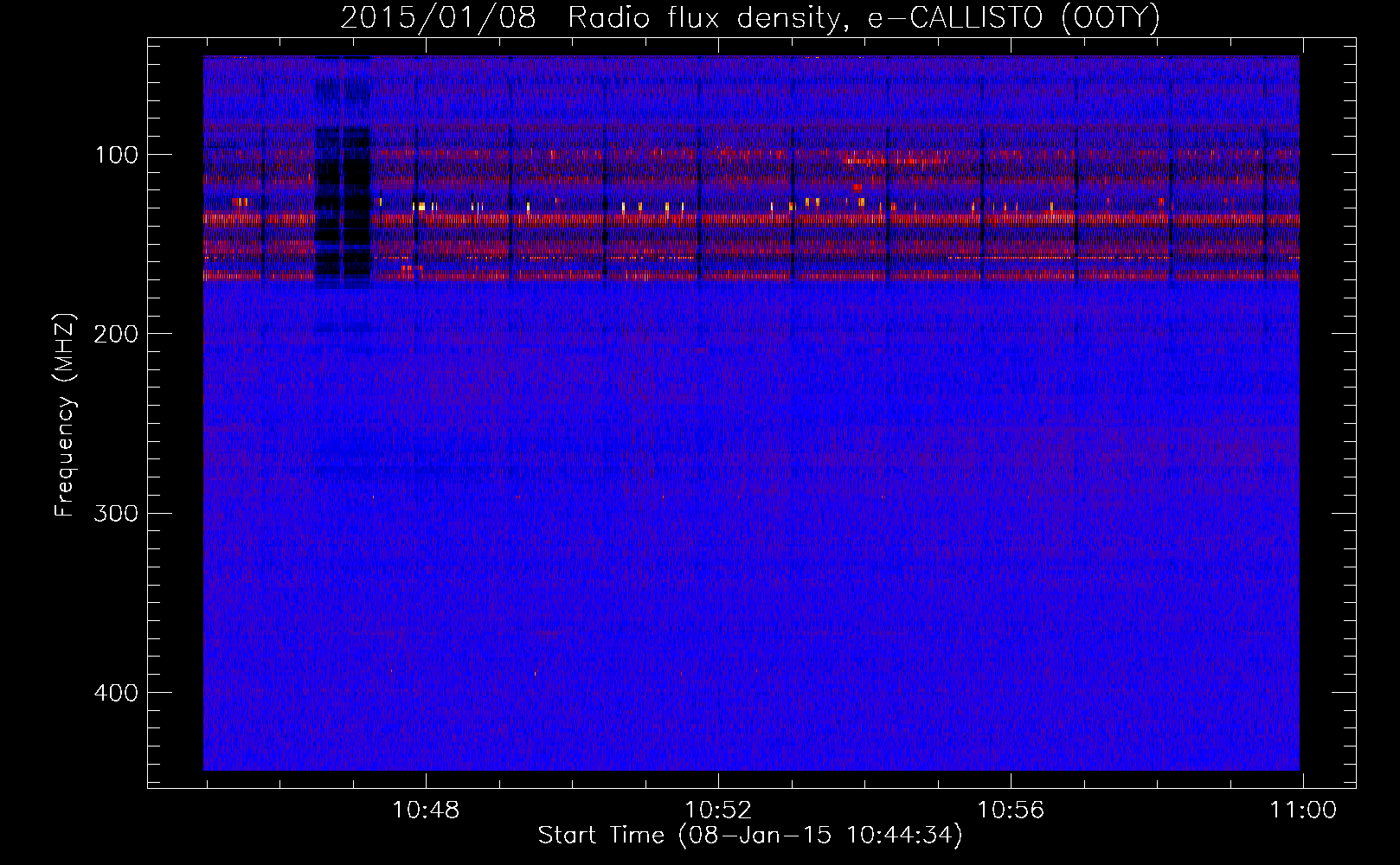Click the 10:52 time tick label
The image size is (1400, 865).
pos(719,810)
